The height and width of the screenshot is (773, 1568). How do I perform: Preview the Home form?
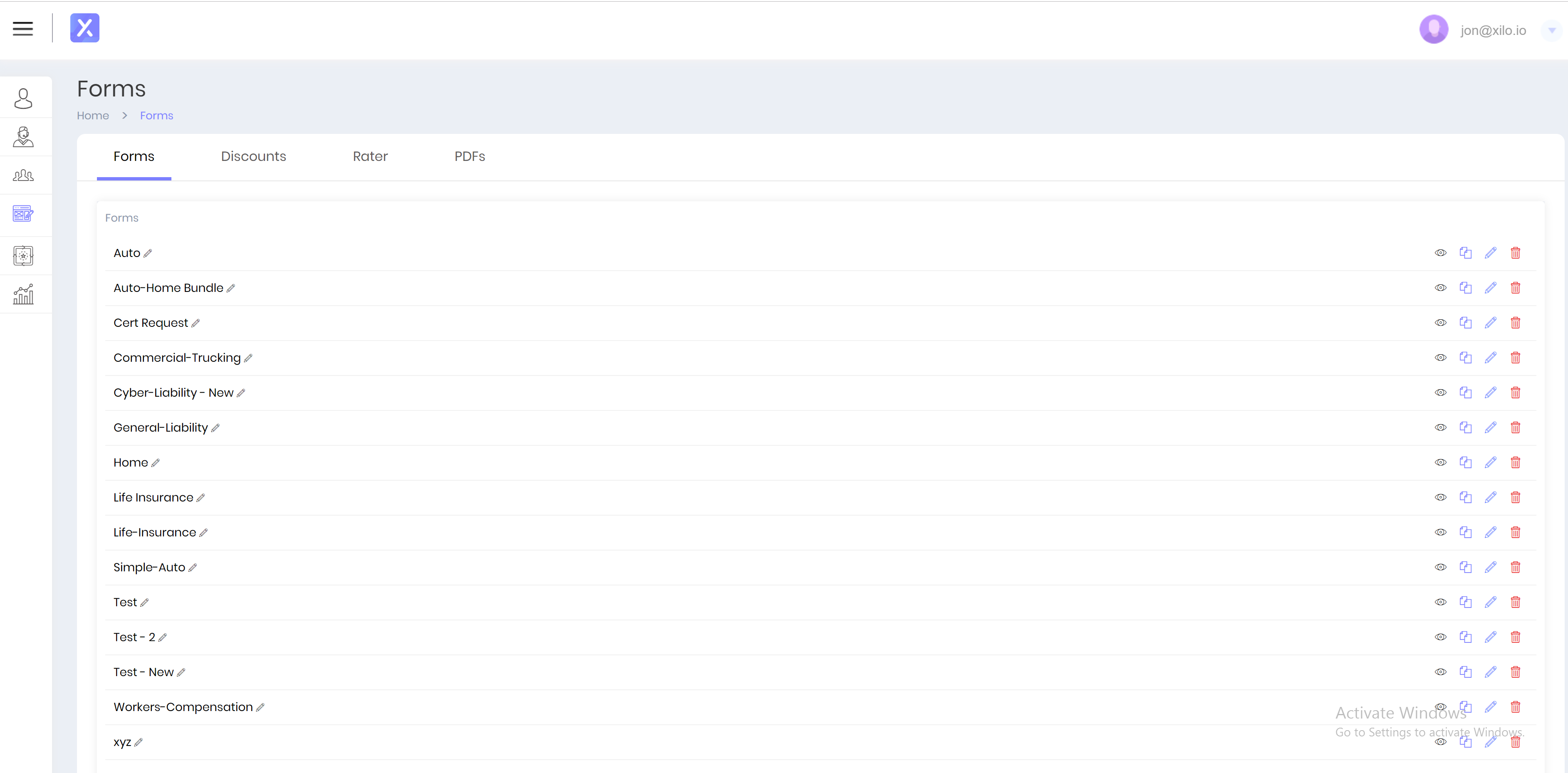pyautogui.click(x=1440, y=462)
